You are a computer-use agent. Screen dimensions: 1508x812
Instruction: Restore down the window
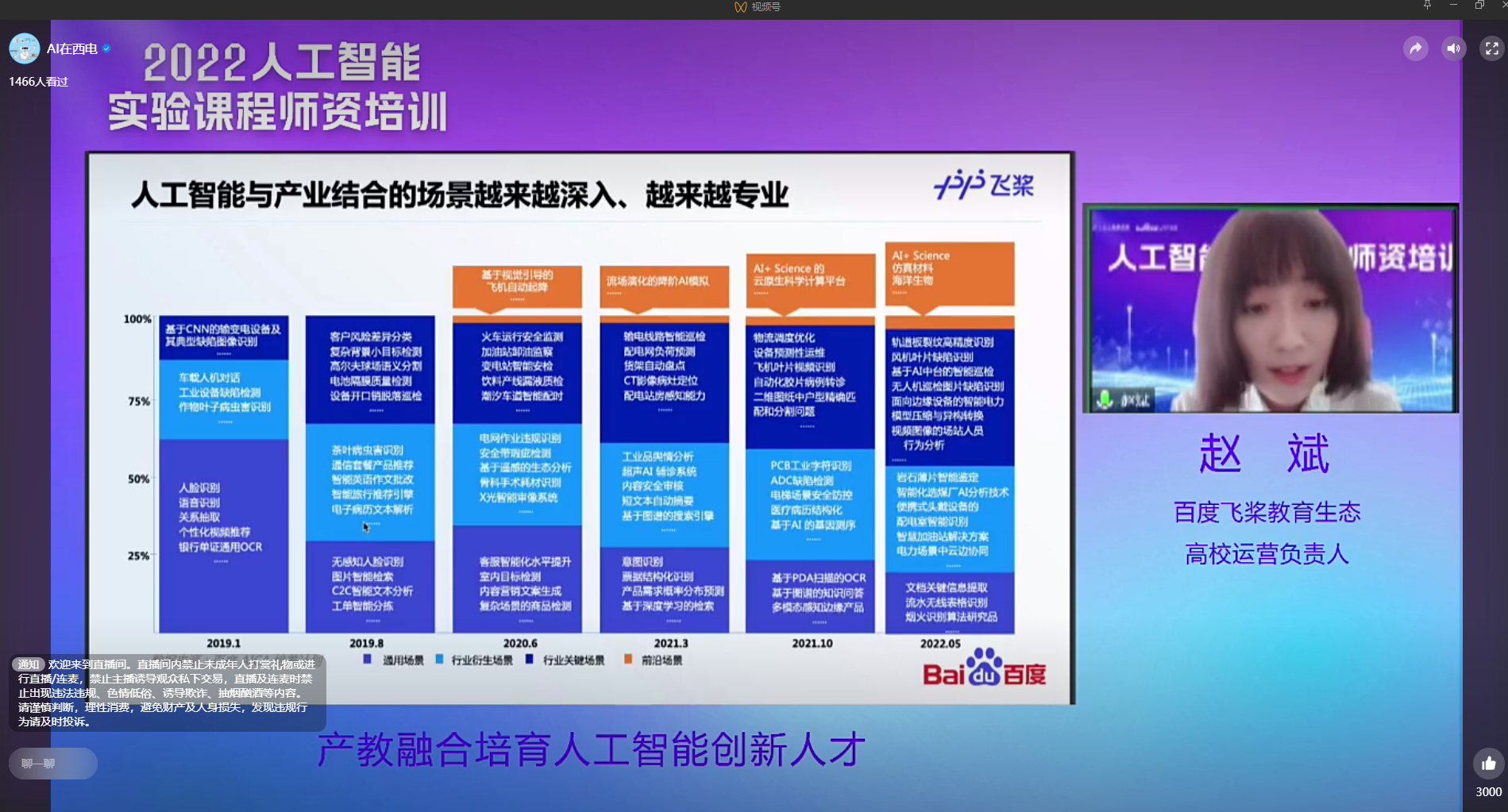[1479, 6]
